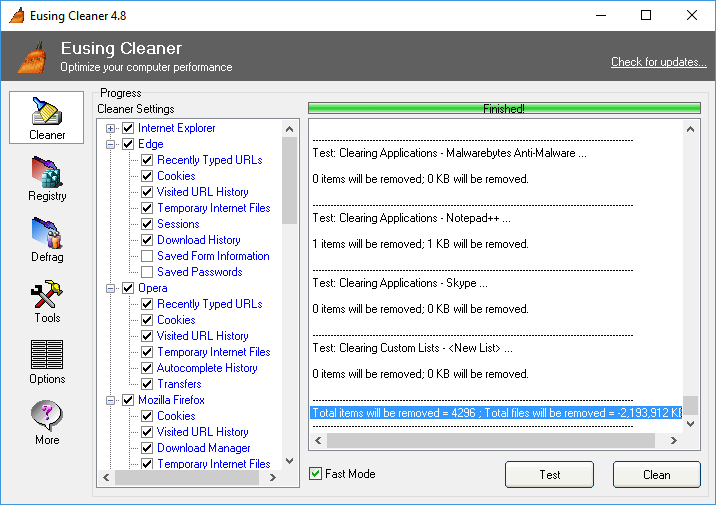Select Edge Temporary Internet Files item
Viewport: 716px width, 505px height.
[214, 208]
